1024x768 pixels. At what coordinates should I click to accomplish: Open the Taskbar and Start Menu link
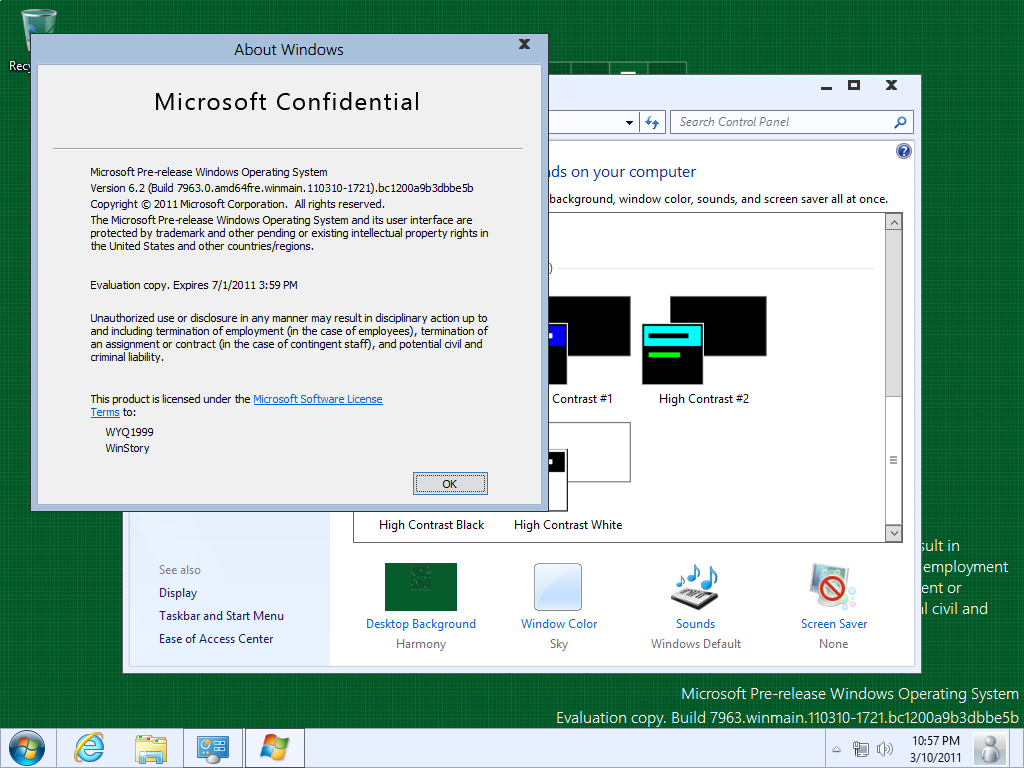221,616
